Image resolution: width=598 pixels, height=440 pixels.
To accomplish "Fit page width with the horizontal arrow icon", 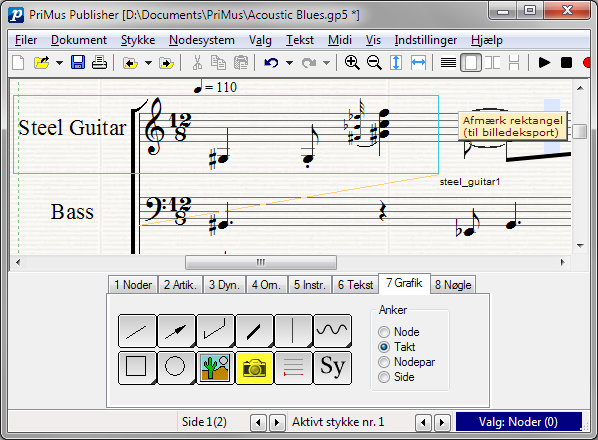I will point(418,63).
